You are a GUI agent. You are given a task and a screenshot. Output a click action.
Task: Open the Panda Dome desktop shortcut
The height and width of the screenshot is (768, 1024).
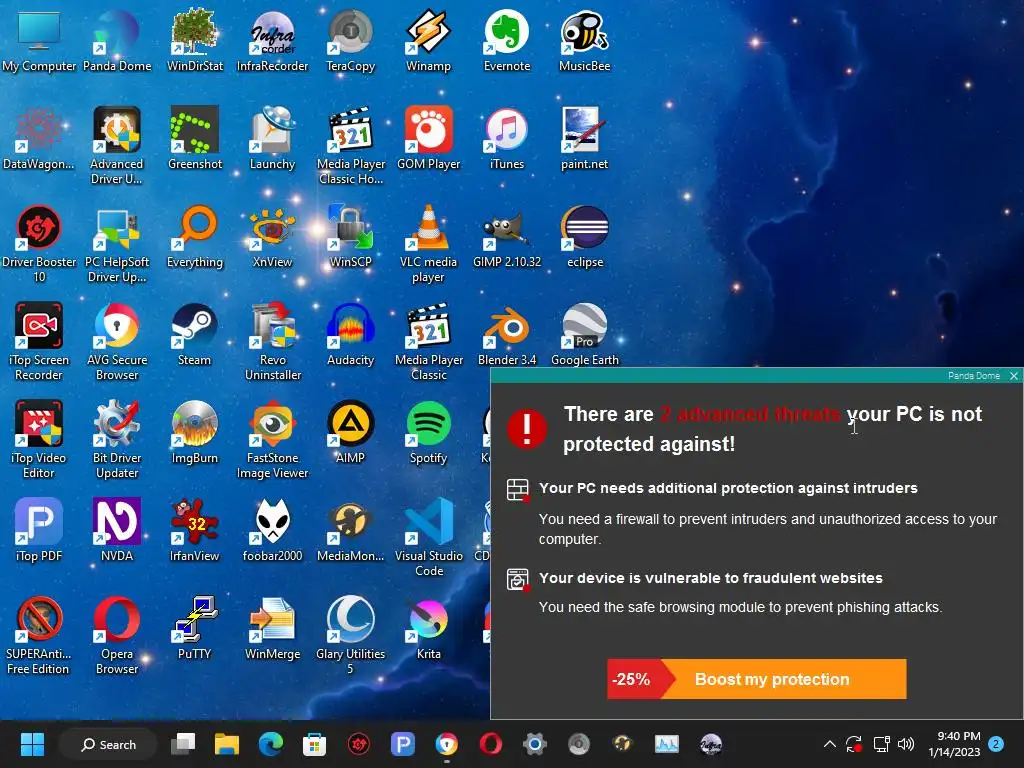[x=117, y=40]
